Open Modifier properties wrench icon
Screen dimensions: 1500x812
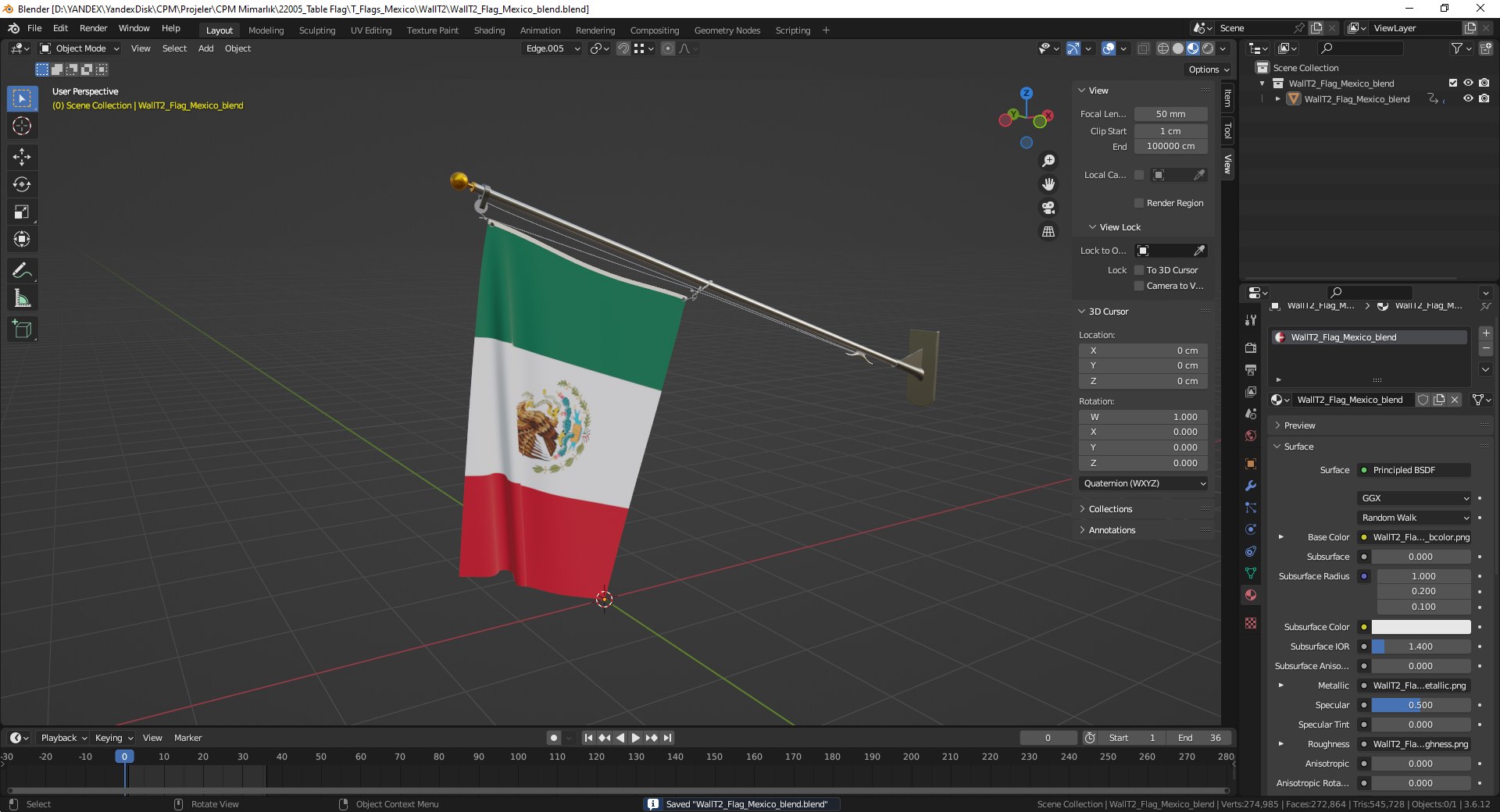1251,486
